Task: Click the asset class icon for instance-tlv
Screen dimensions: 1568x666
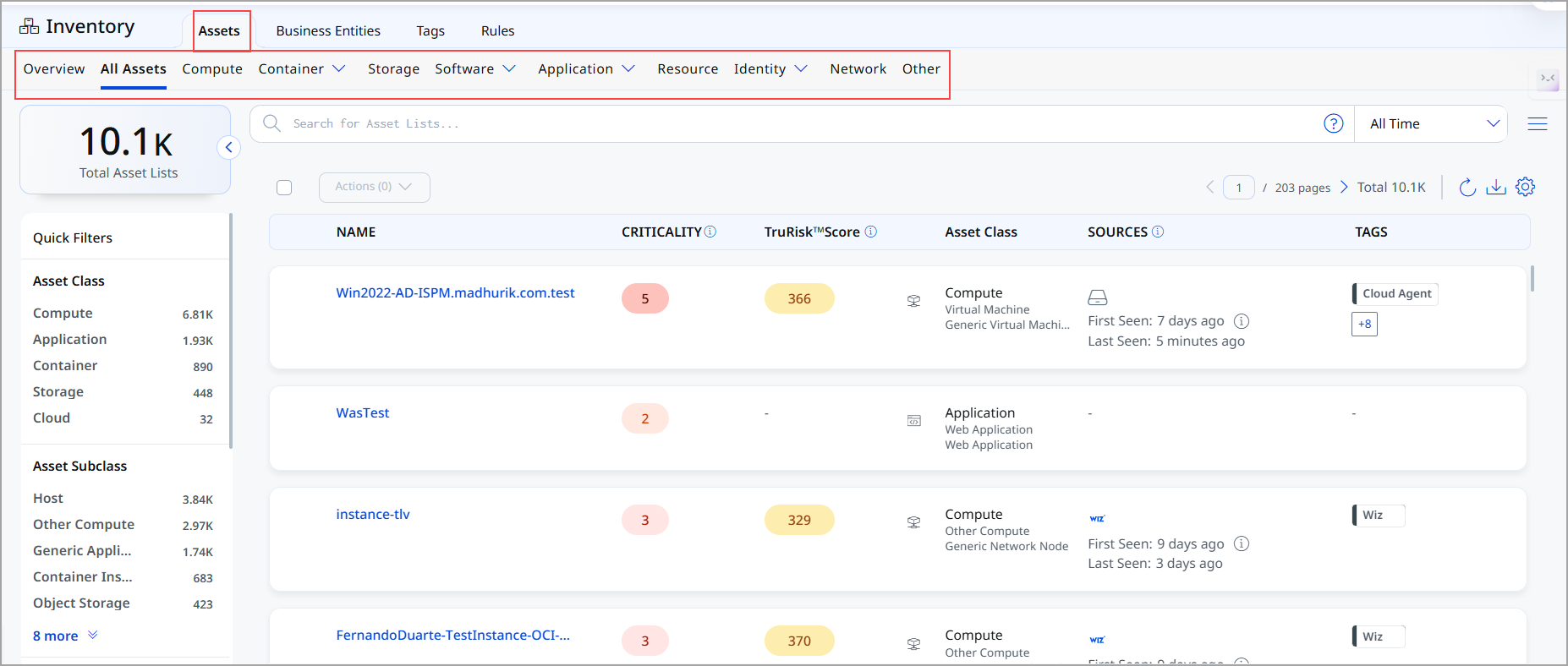Action: (x=914, y=522)
